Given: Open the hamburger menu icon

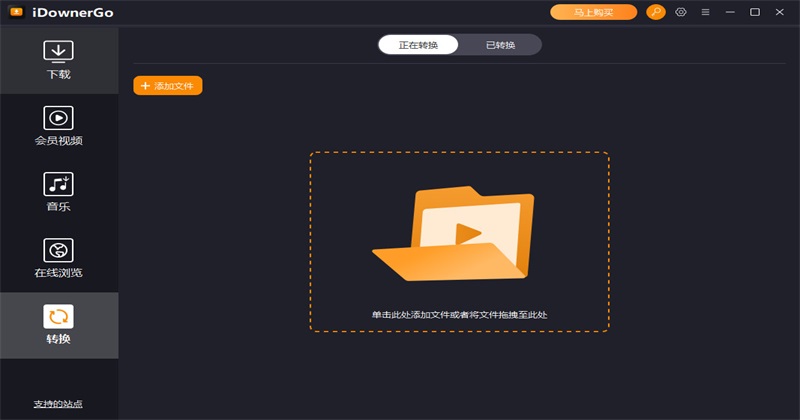Looking at the screenshot, I should [705, 12].
